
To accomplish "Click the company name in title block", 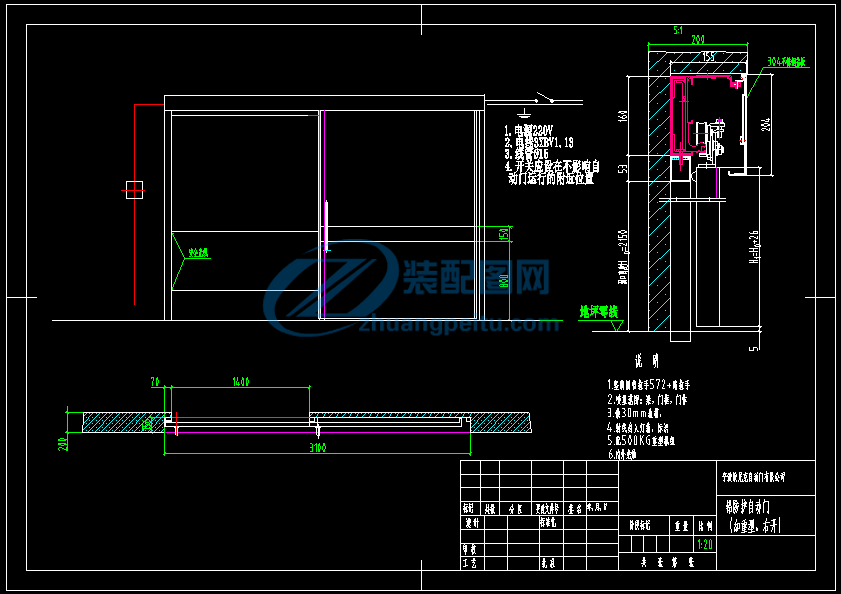I will [x=753, y=477].
